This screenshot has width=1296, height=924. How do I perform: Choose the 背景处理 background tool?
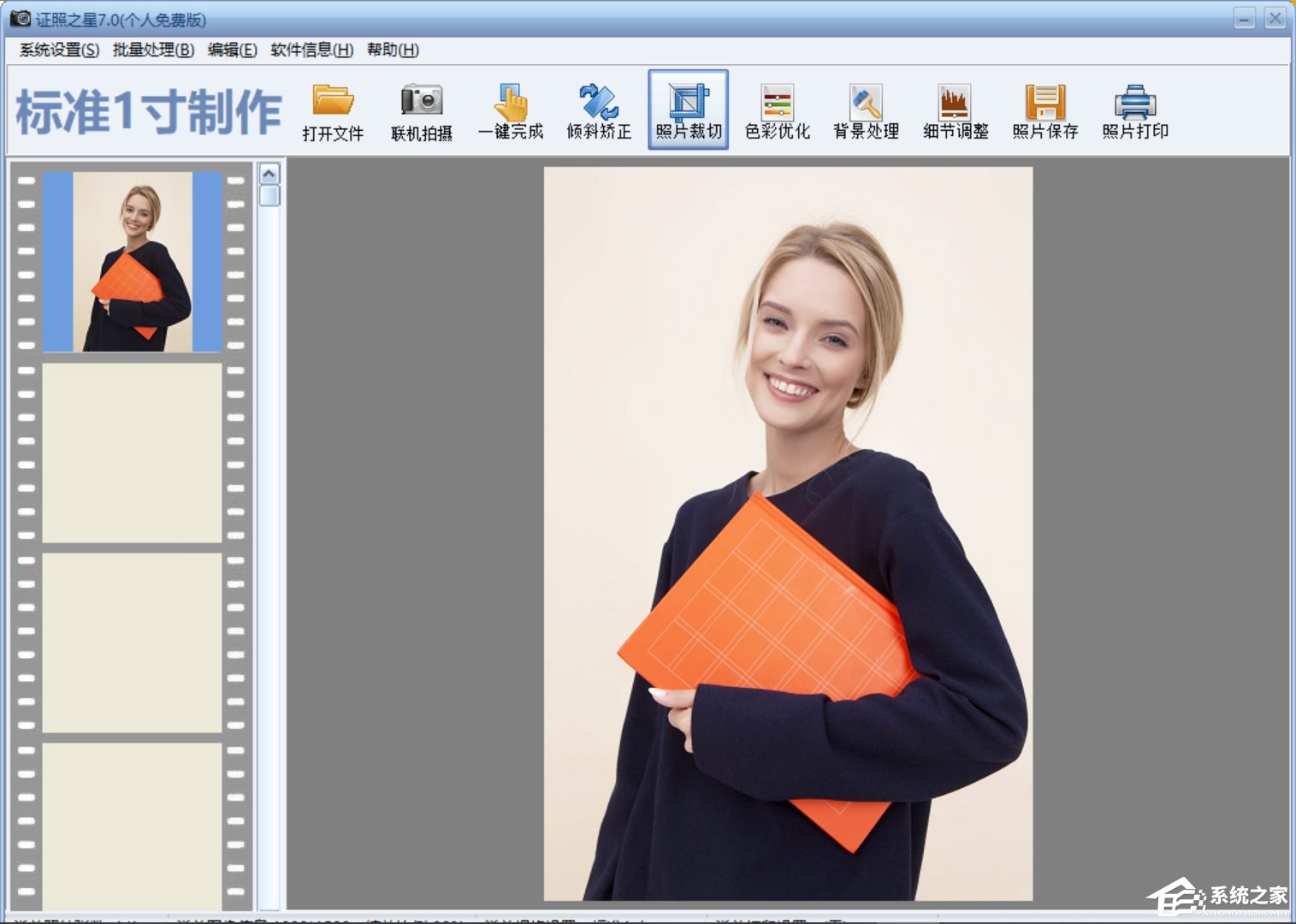coord(867,111)
